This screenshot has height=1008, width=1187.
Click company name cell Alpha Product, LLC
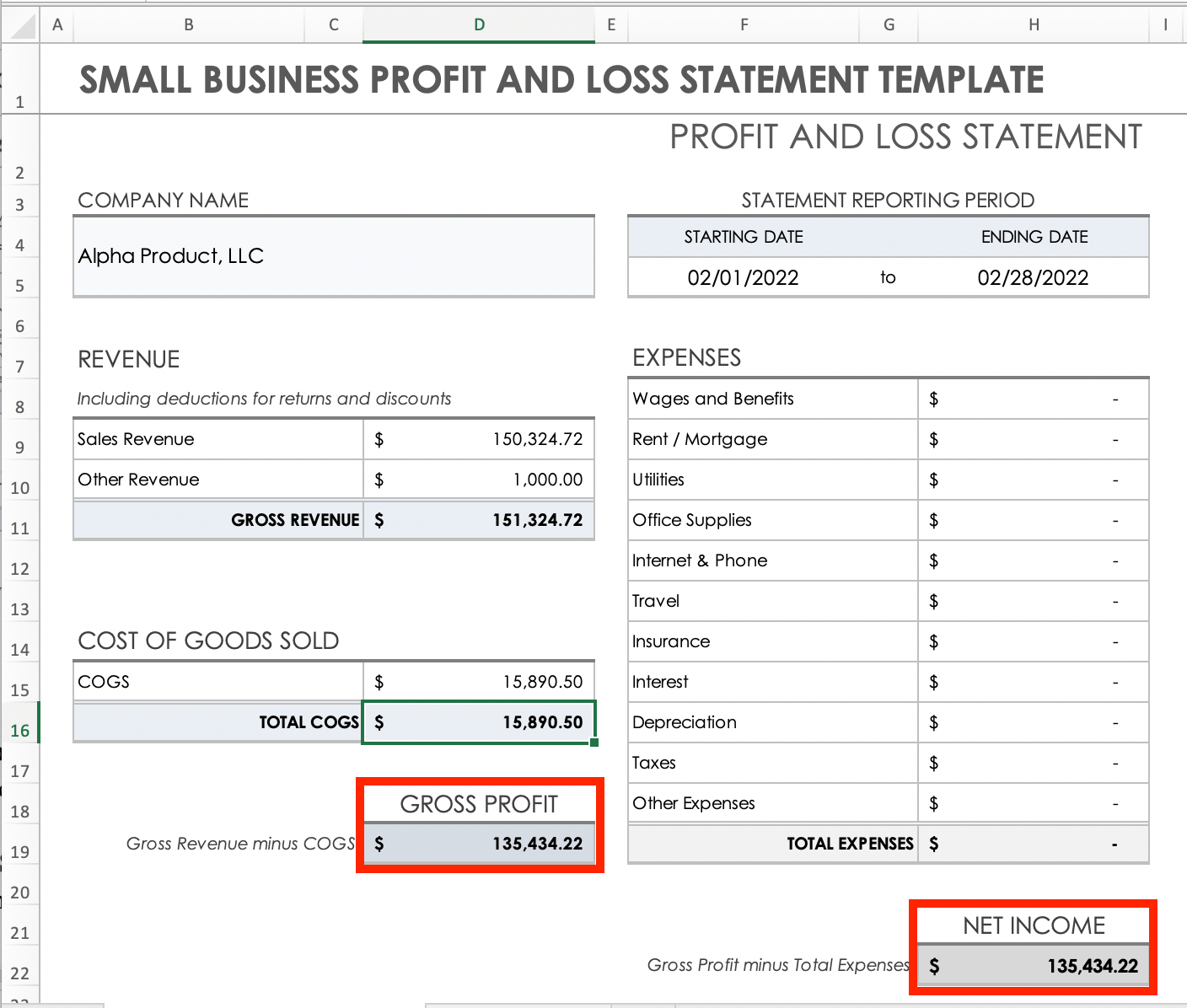334,256
